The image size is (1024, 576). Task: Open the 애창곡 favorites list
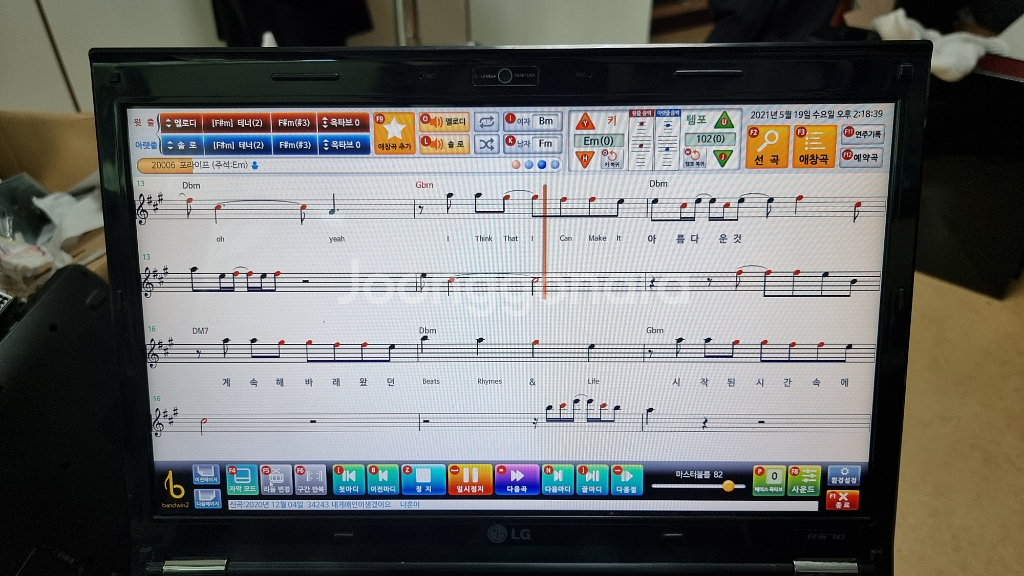[x=814, y=146]
